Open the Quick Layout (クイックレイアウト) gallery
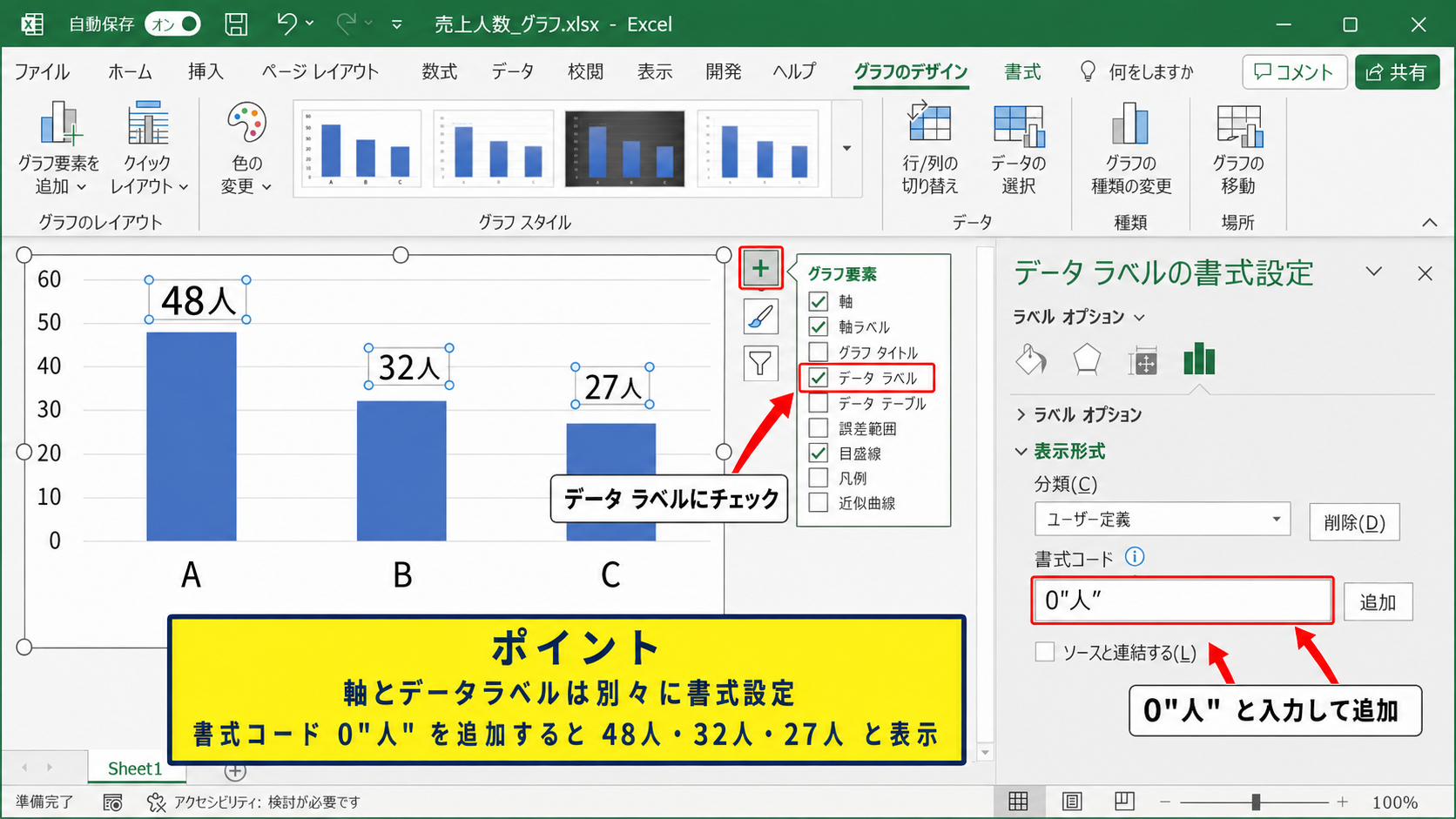The image size is (1456, 819). [x=148, y=148]
